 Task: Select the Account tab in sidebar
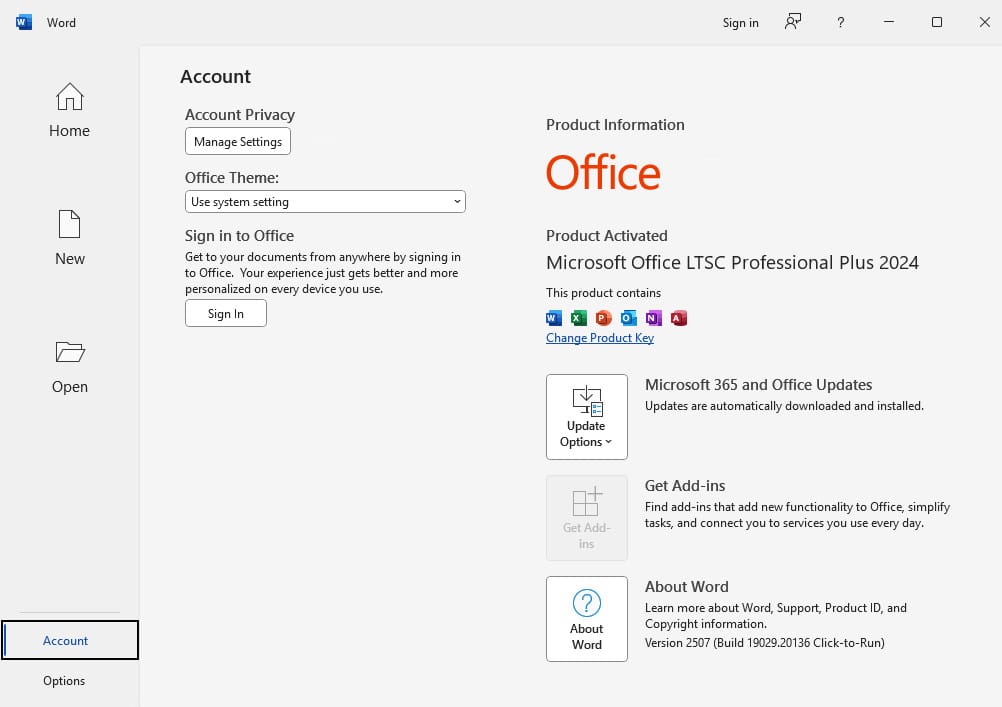pos(70,640)
